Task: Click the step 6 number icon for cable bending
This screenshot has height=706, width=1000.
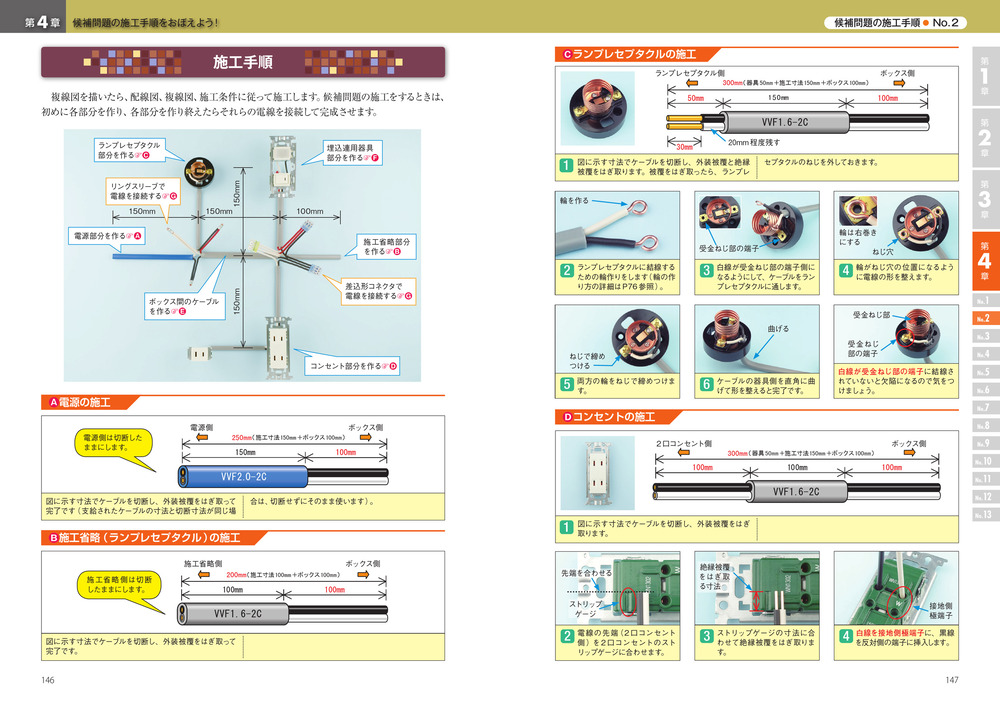Action: tap(705, 383)
